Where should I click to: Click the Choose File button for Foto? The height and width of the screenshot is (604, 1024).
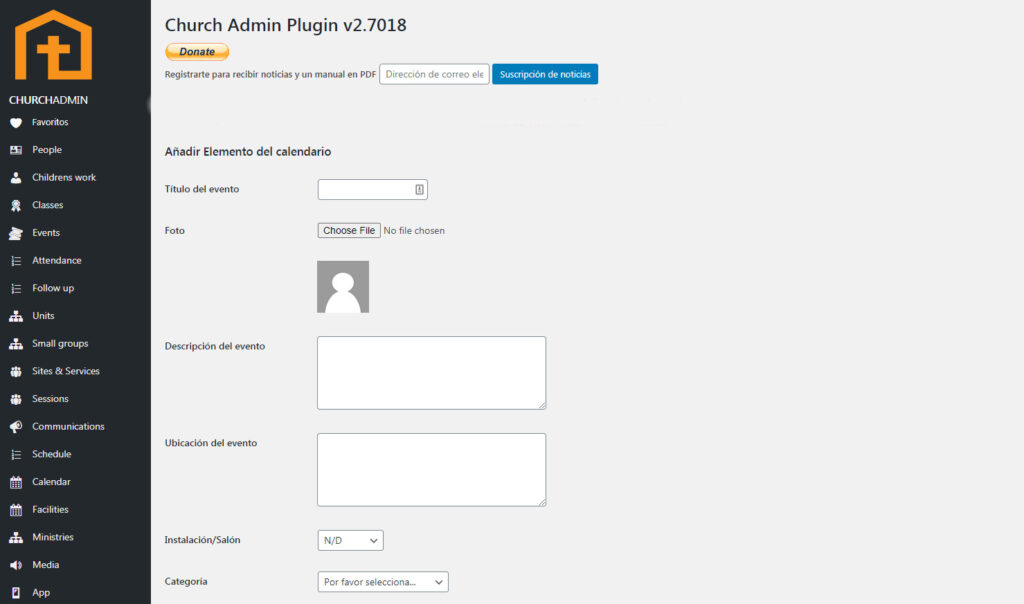coord(349,230)
